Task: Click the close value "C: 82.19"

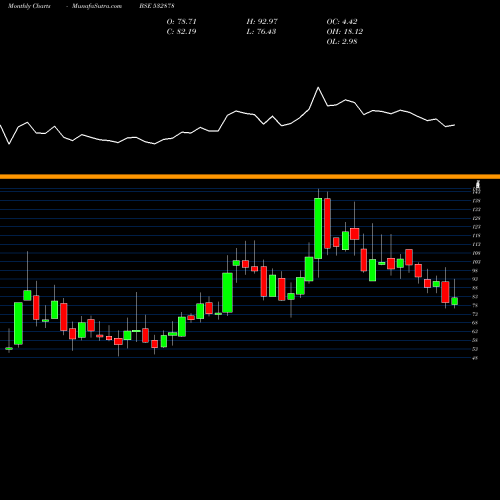Action: [x=181, y=32]
